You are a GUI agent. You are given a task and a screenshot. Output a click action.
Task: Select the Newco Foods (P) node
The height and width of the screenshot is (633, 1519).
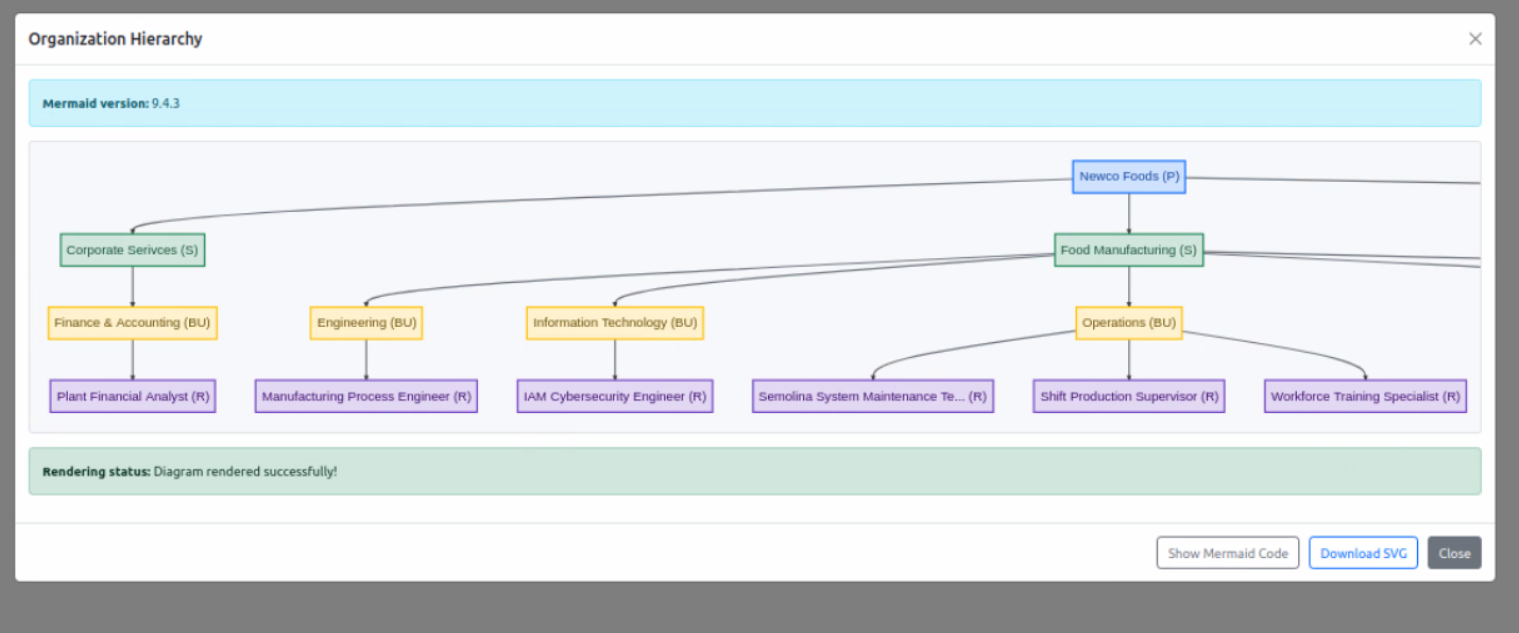click(1128, 176)
